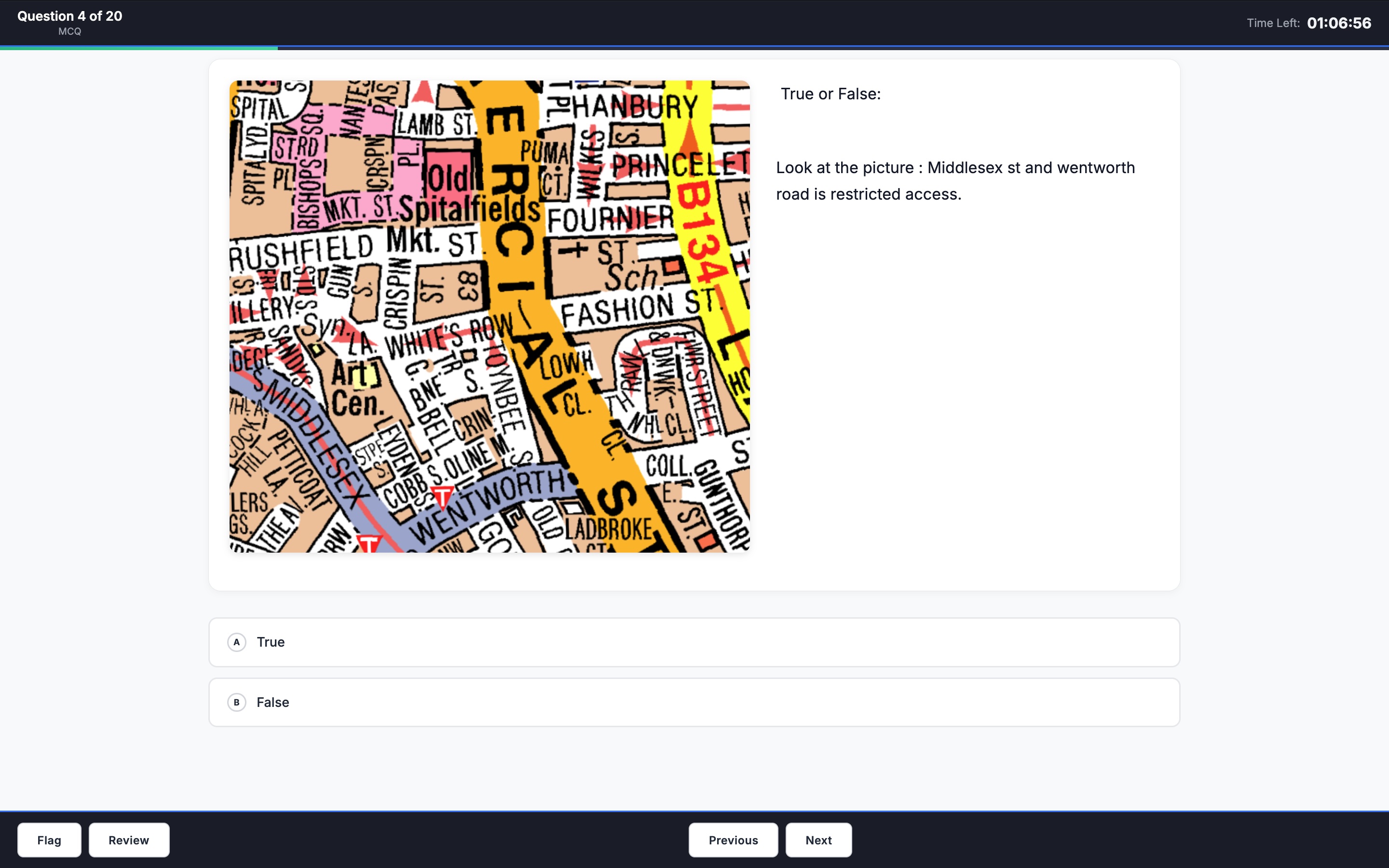The image size is (1389, 868).
Task: Click the Time Left countdown 01:06:56
Action: 1339,23
